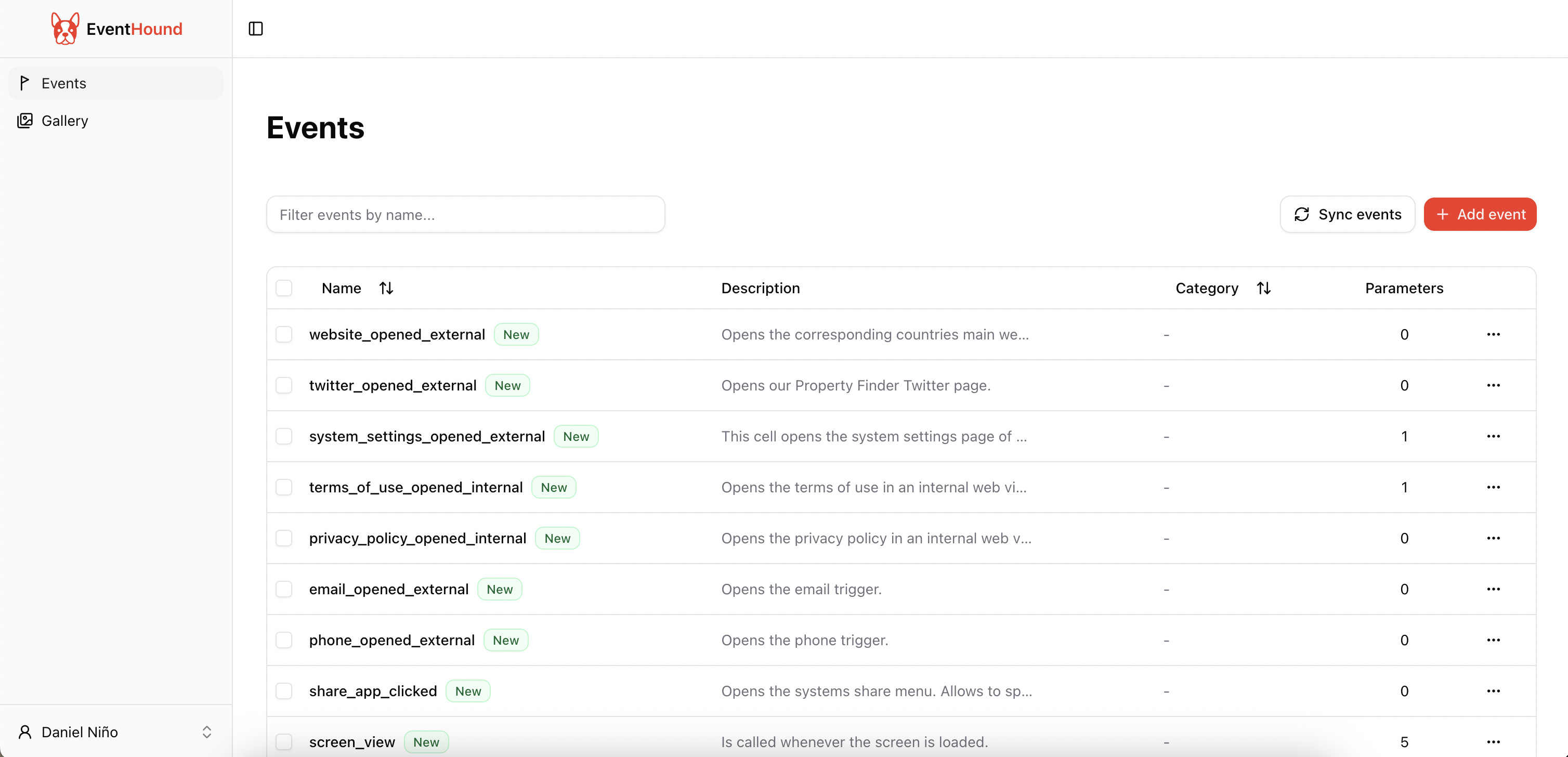The height and width of the screenshot is (757, 1568).
Task: Open the email_opened_external event
Action: pos(388,589)
